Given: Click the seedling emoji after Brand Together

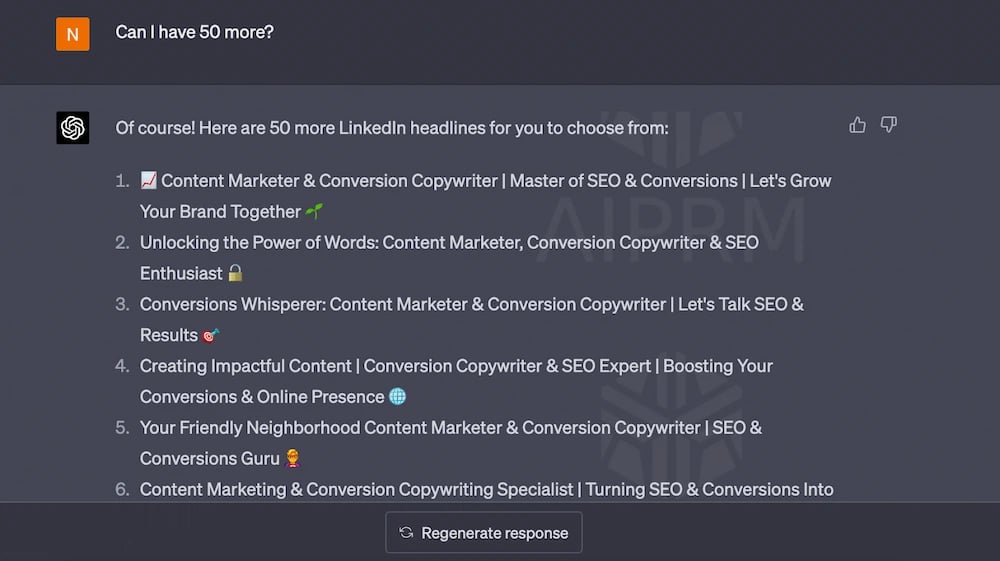Looking at the screenshot, I should (x=314, y=211).
